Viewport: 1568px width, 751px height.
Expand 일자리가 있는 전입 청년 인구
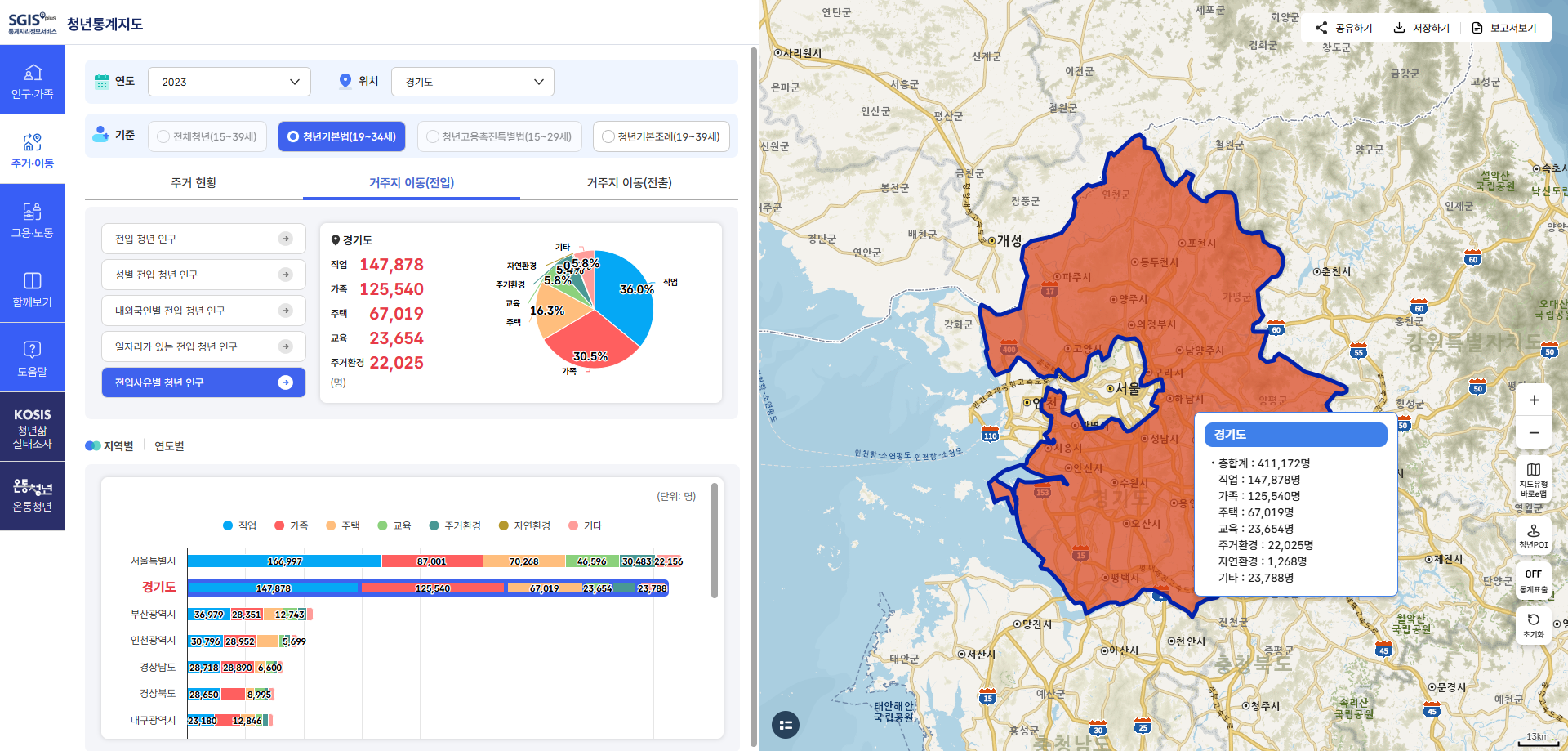click(203, 346)
